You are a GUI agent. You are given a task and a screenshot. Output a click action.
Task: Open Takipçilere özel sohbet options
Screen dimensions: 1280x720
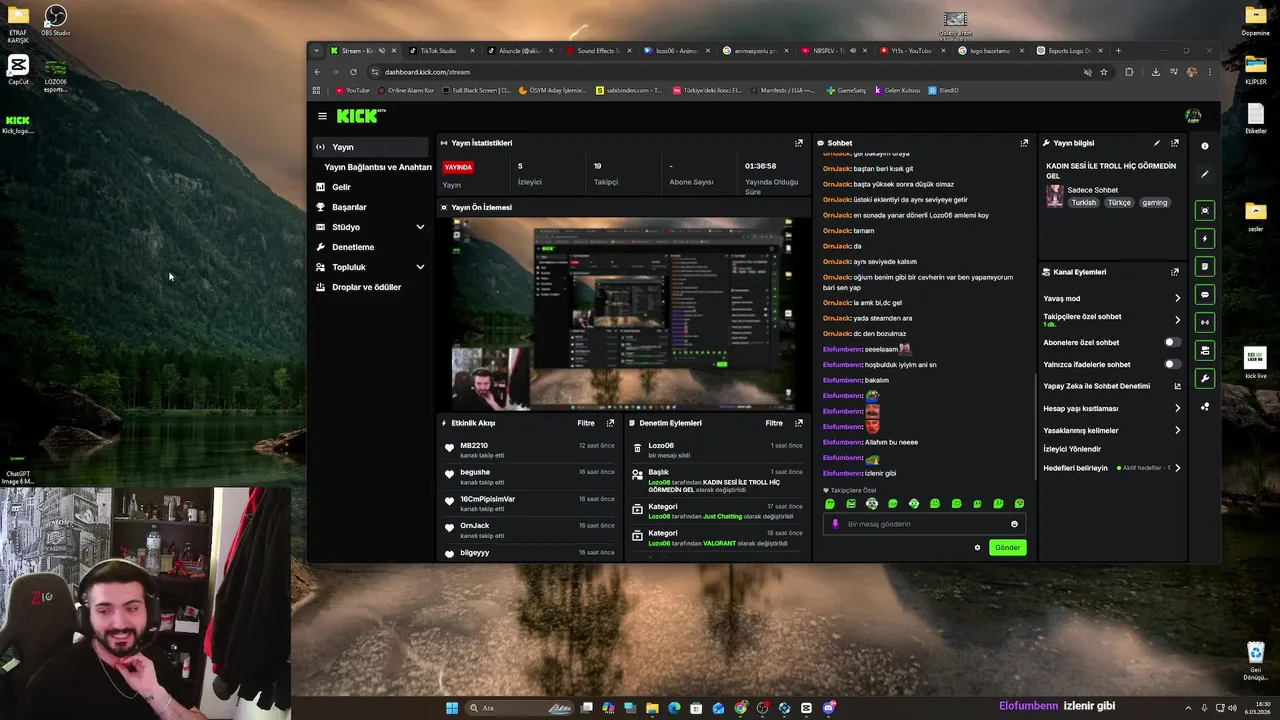pyautogui.click(x=1112, y=320)
